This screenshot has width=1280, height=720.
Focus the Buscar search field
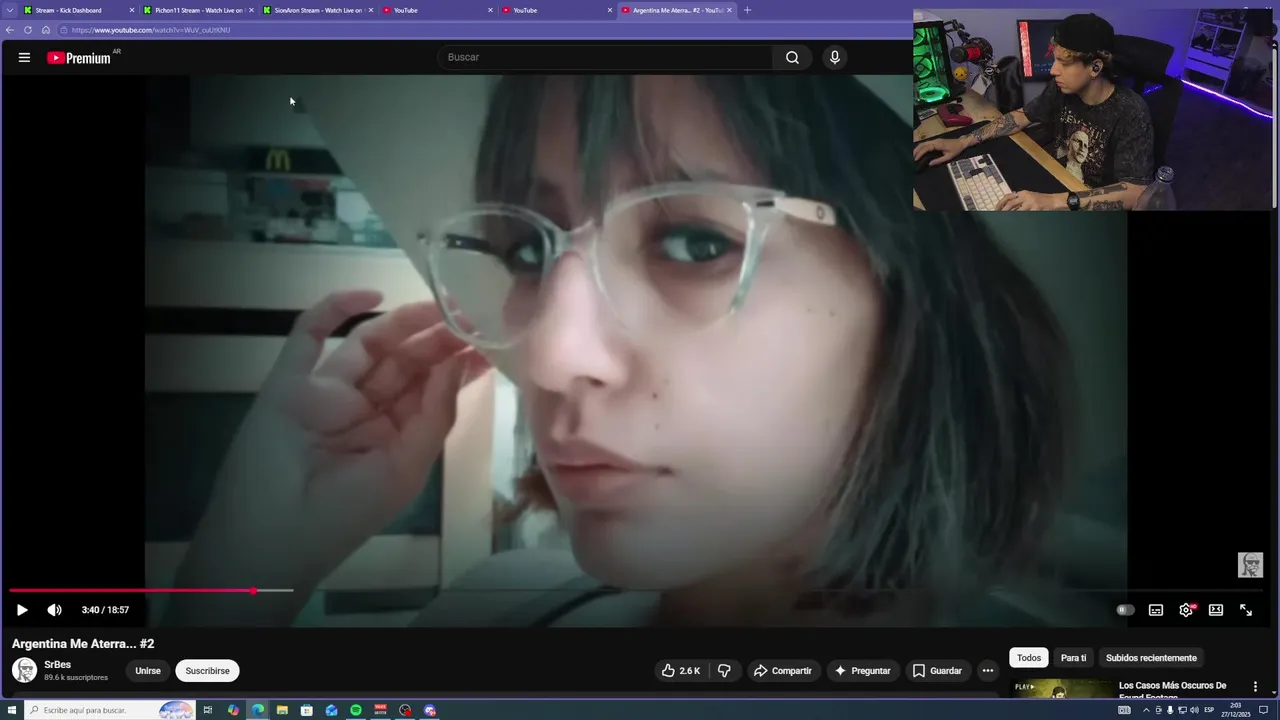click(x=605, y=57)
